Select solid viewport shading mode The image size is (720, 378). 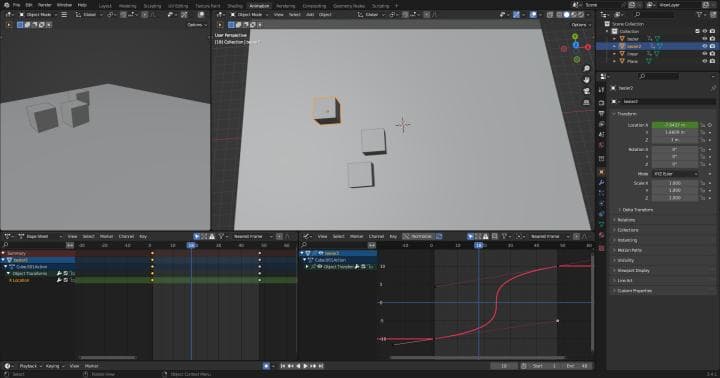point(567,15)
